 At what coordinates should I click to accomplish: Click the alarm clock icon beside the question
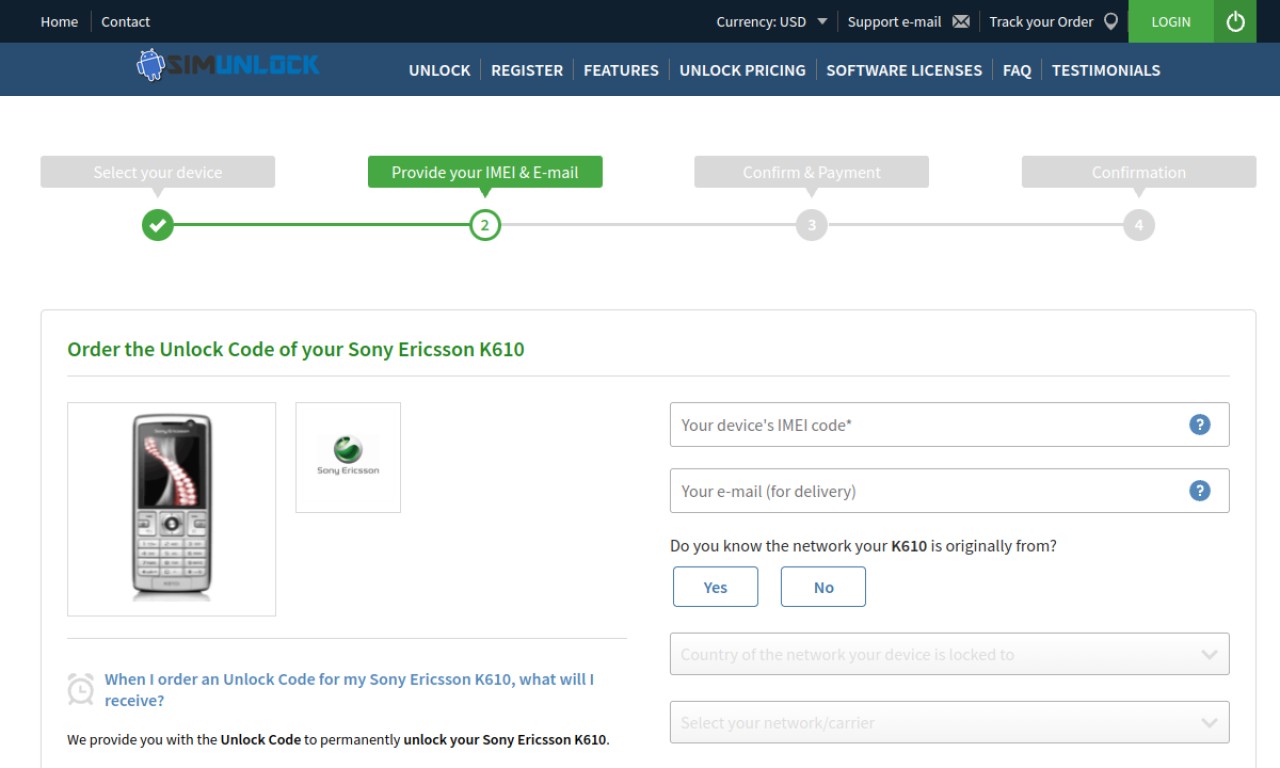click(x=81, y=689)
